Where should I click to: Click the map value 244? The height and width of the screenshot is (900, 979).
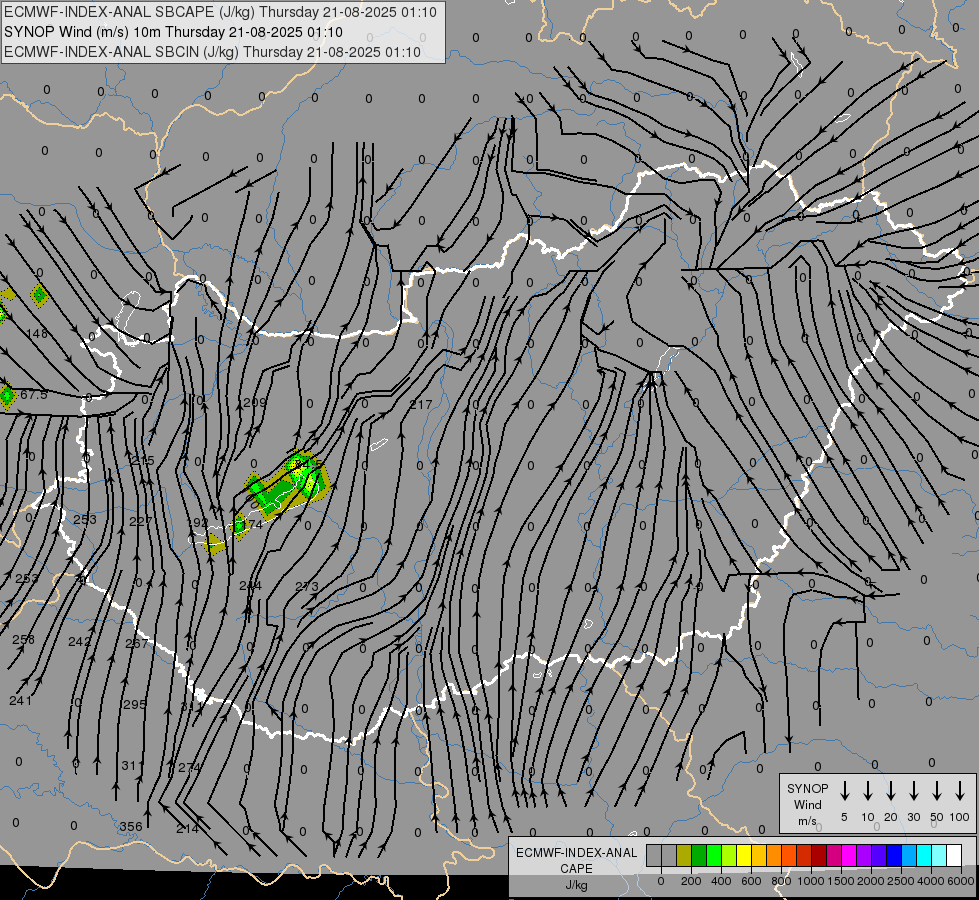point(250,585)
